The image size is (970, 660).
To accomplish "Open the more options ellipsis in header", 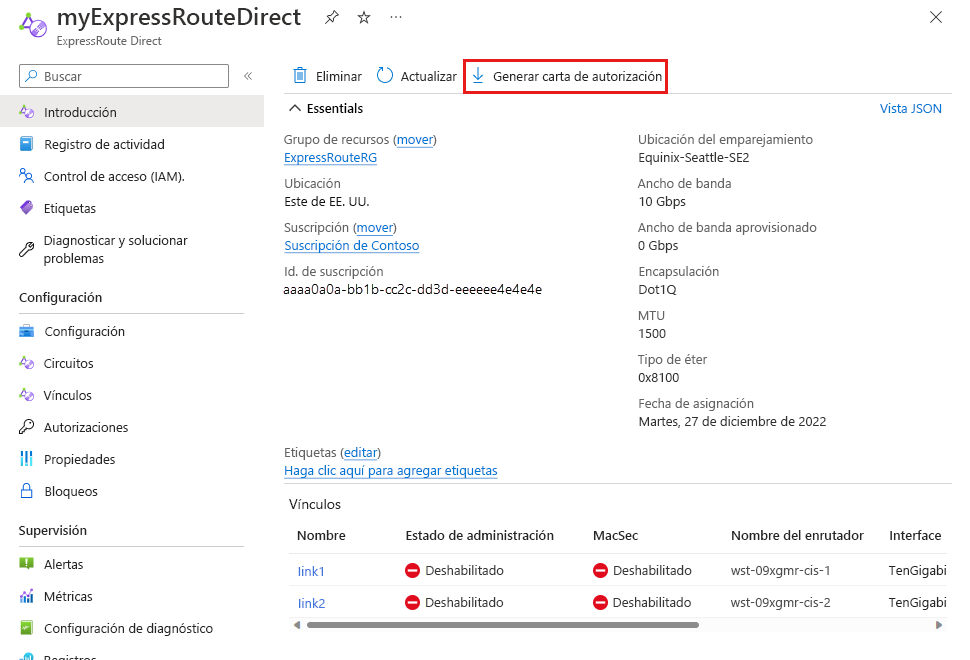I will (x=396, y=17).
